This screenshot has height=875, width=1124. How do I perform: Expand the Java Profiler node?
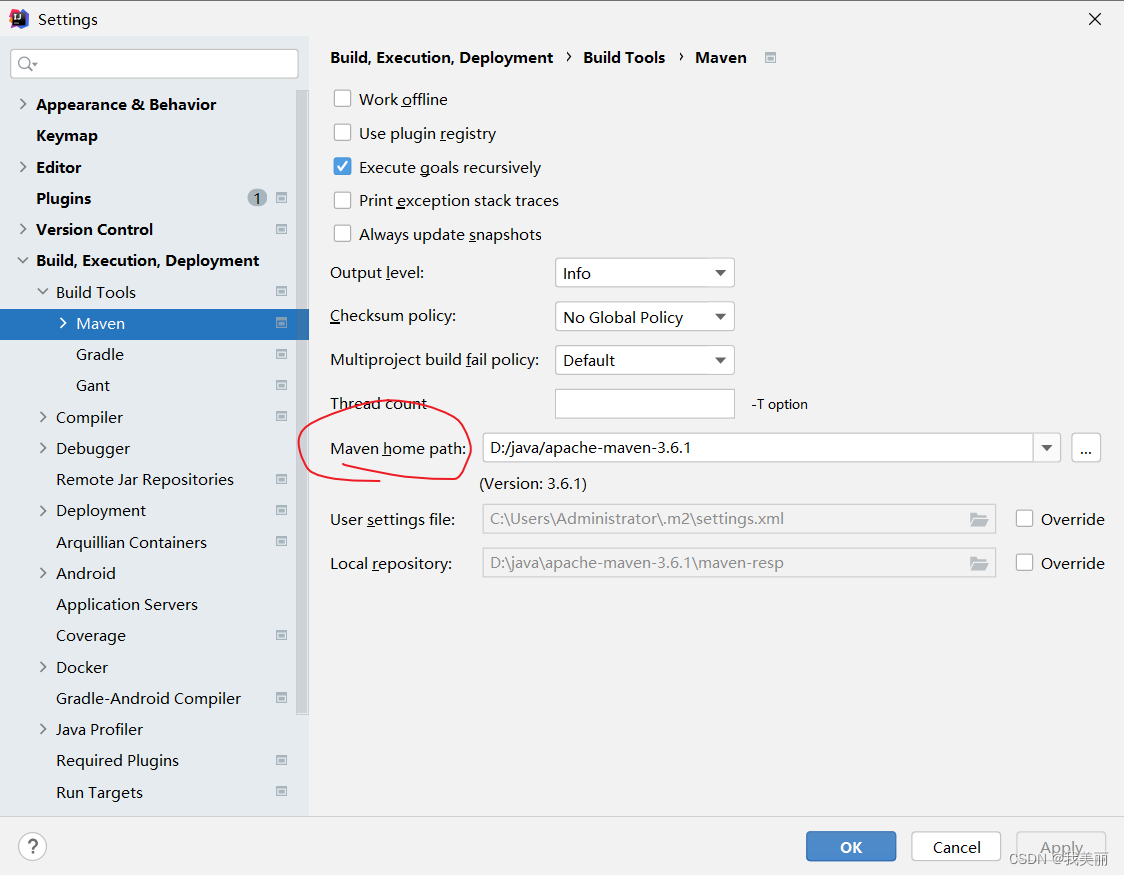click(43, 729)
